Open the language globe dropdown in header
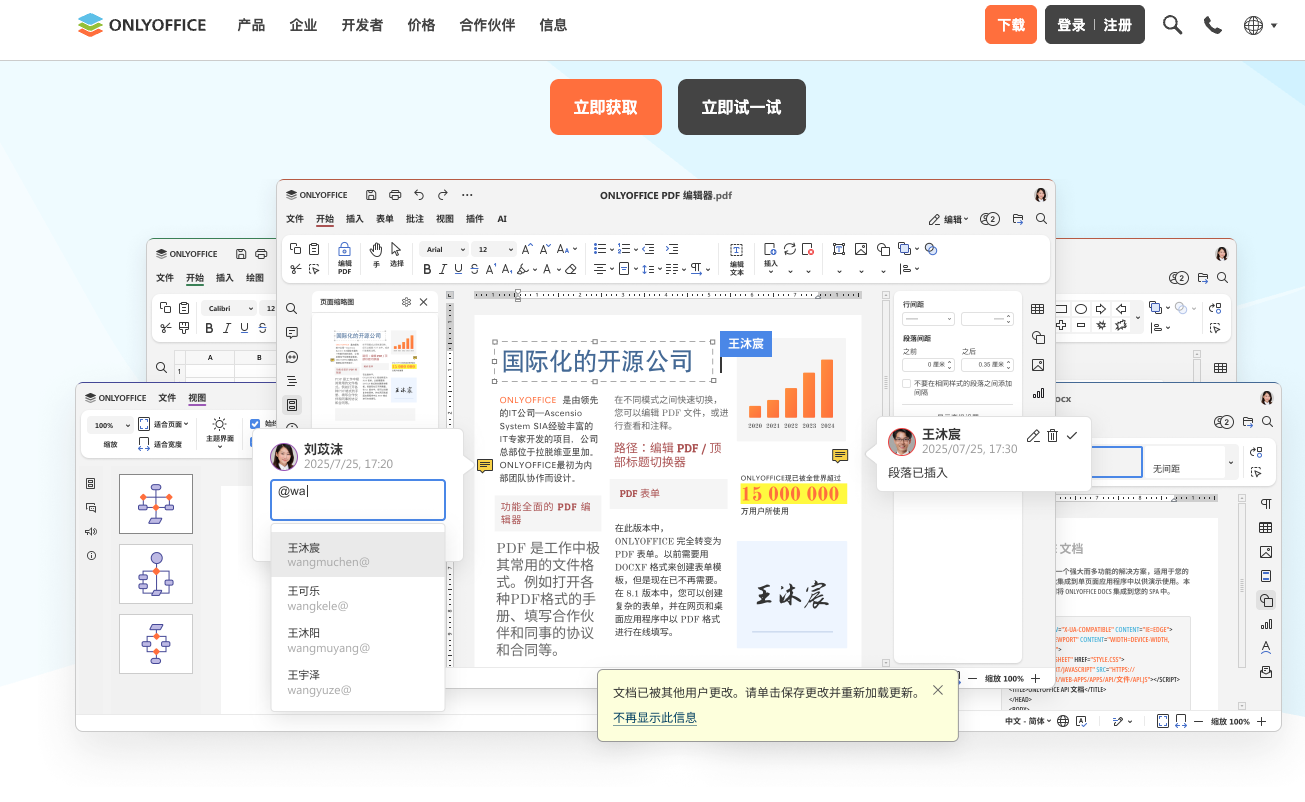 point(1260,25)
